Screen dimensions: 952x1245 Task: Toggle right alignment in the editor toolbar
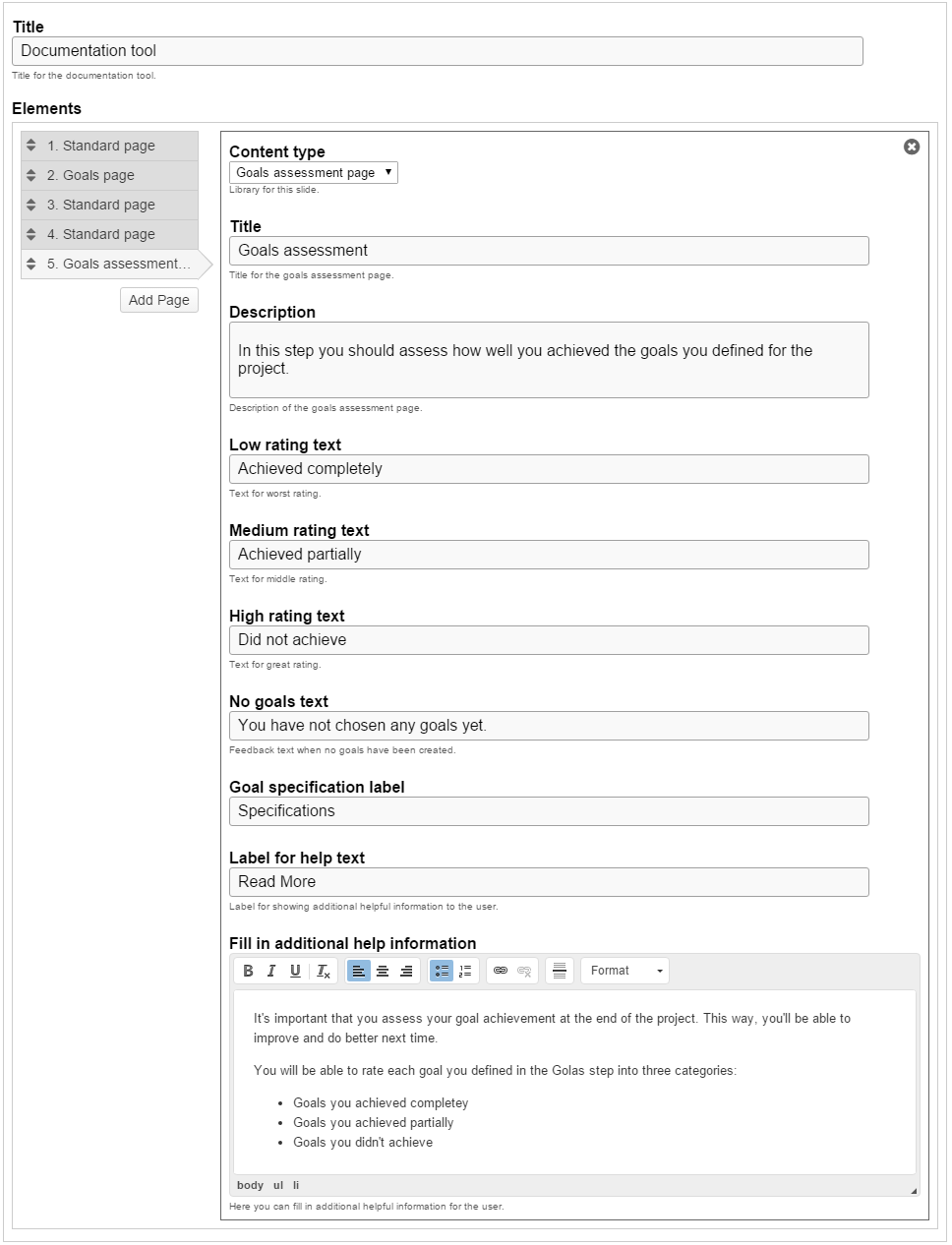[x=406, y=971]
